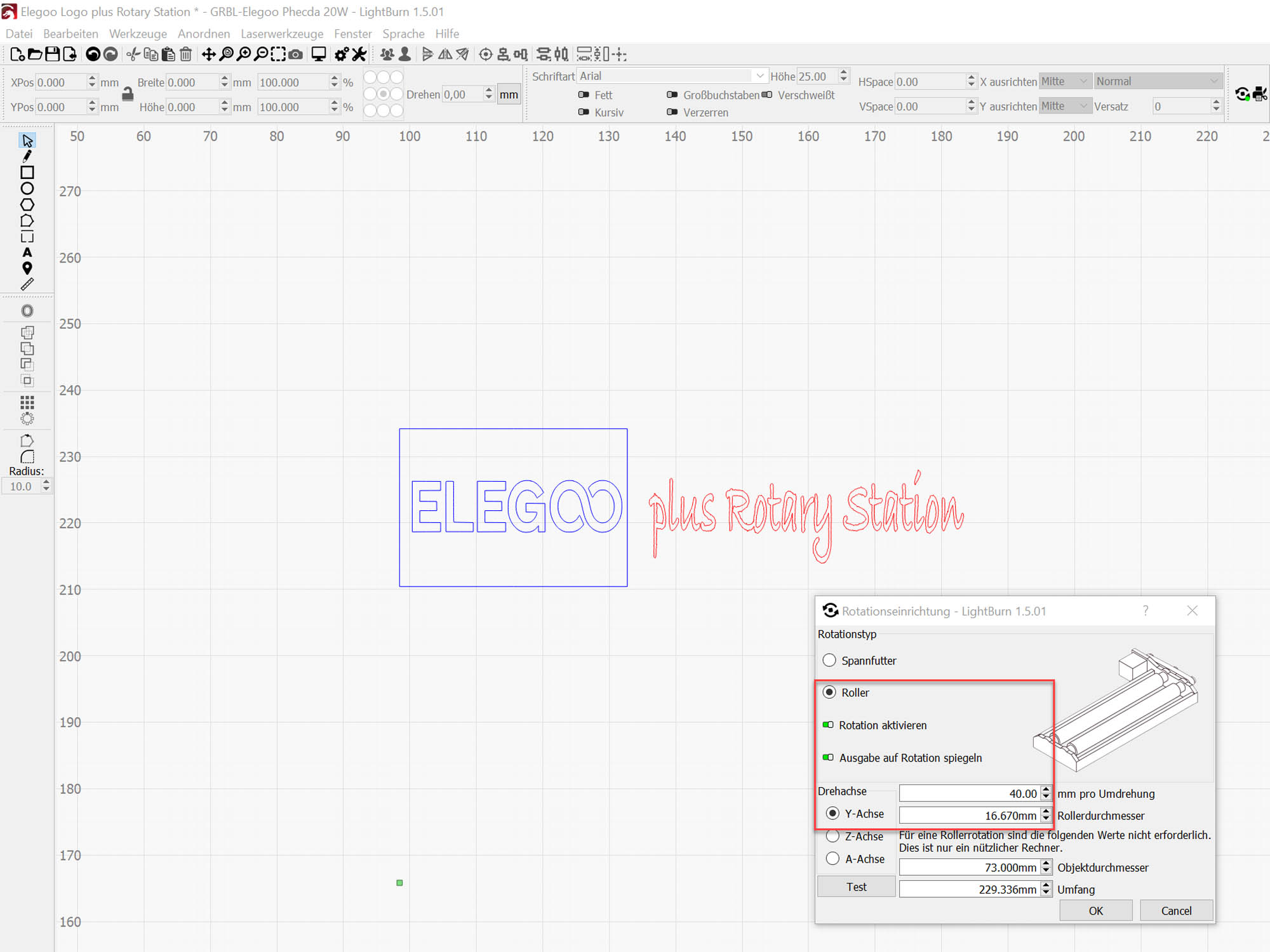
Task: Zoom in with the plus magnifier icon
Action: (x=243, y=55)
